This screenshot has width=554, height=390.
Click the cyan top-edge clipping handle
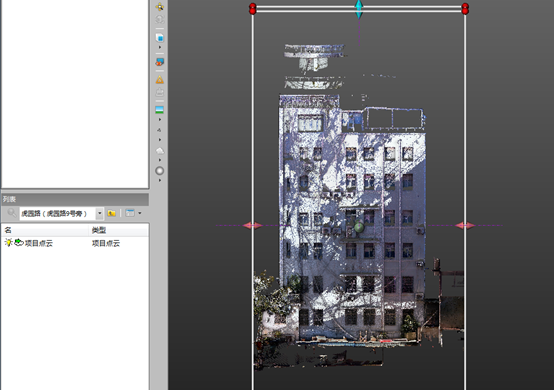point(359,9)
